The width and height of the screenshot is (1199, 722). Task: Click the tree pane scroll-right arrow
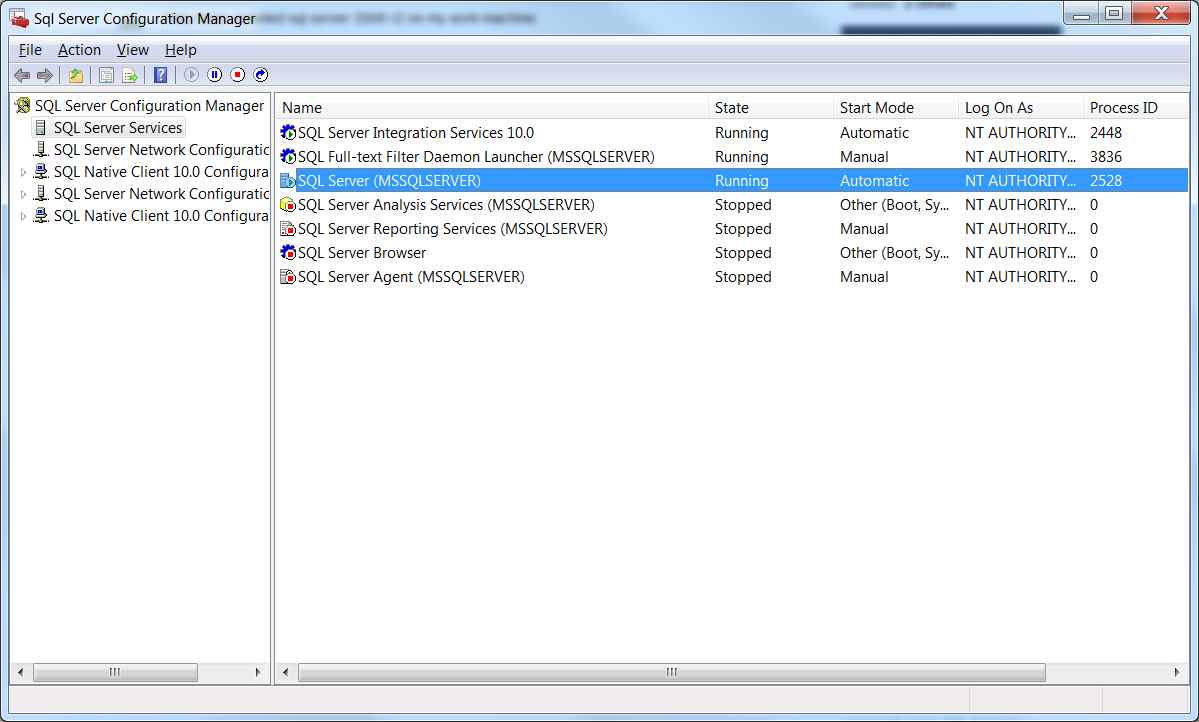pyautogui.click(x=258, y=672)
